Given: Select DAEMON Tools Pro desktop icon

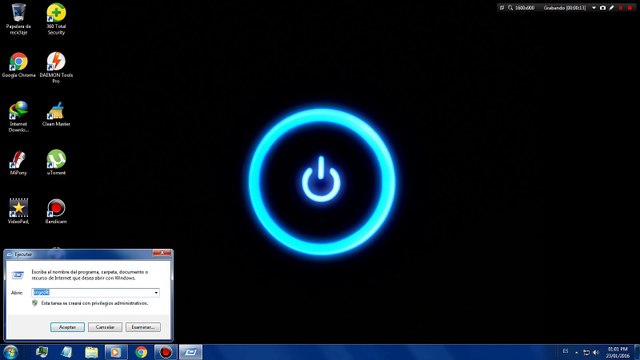Looking at the screenshot, I should coord(56,67).
